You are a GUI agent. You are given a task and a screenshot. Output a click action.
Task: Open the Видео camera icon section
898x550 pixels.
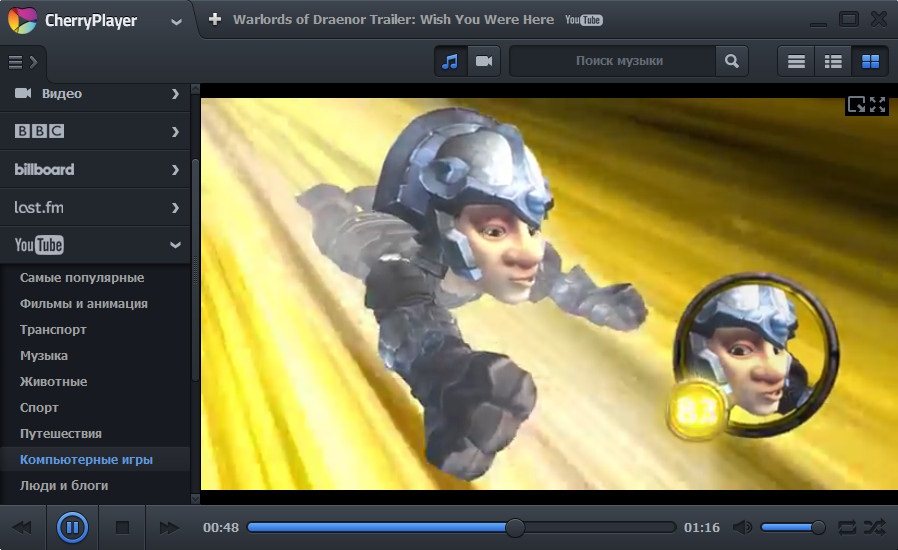click(x=23, y=93)
